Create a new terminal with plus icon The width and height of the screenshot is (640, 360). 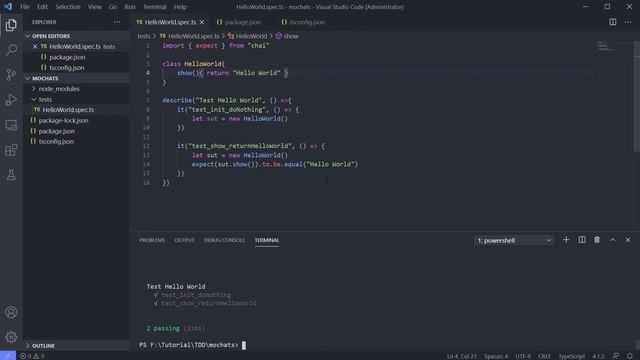pos(566,240)
